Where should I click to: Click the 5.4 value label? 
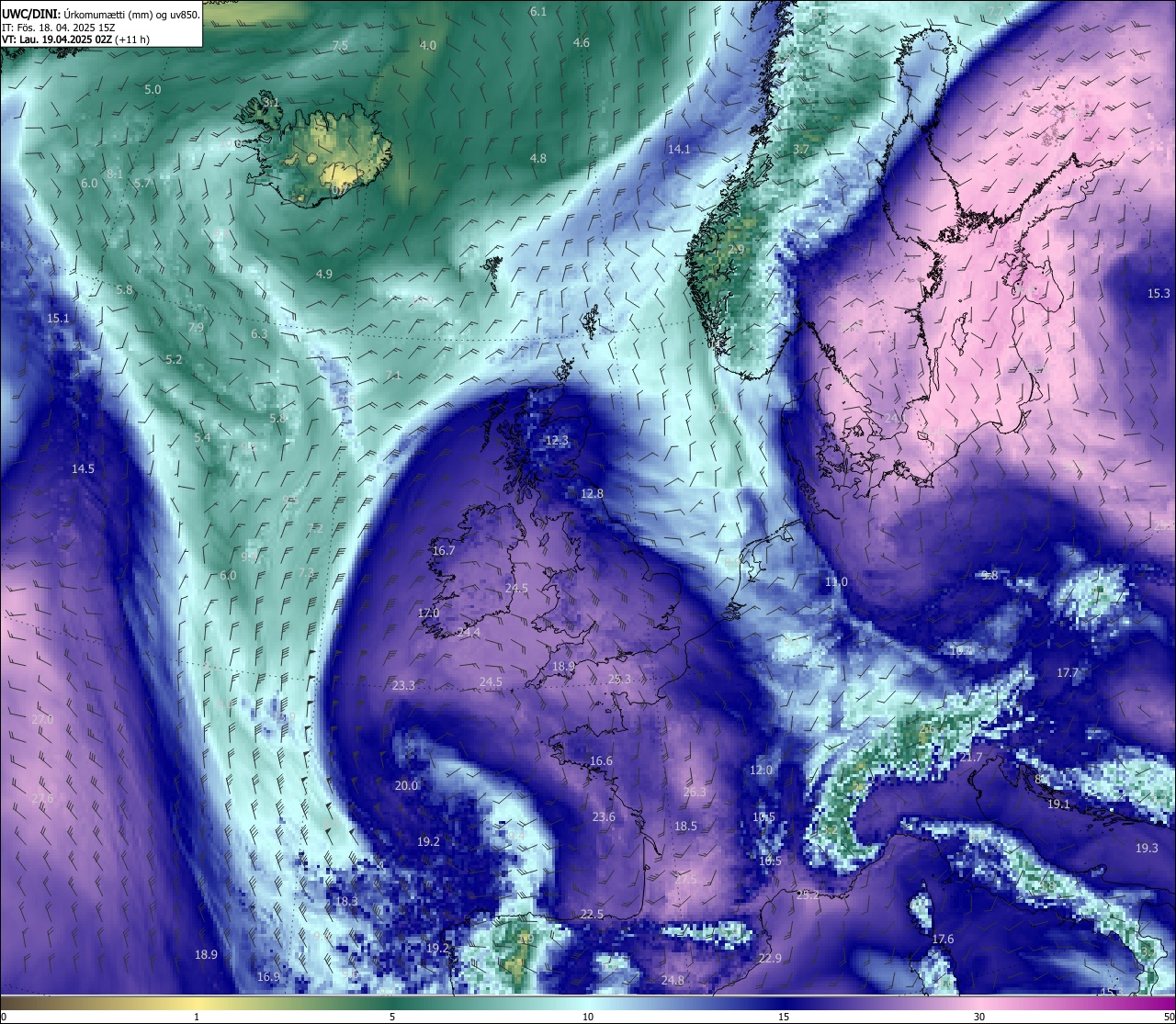[202, 437]
